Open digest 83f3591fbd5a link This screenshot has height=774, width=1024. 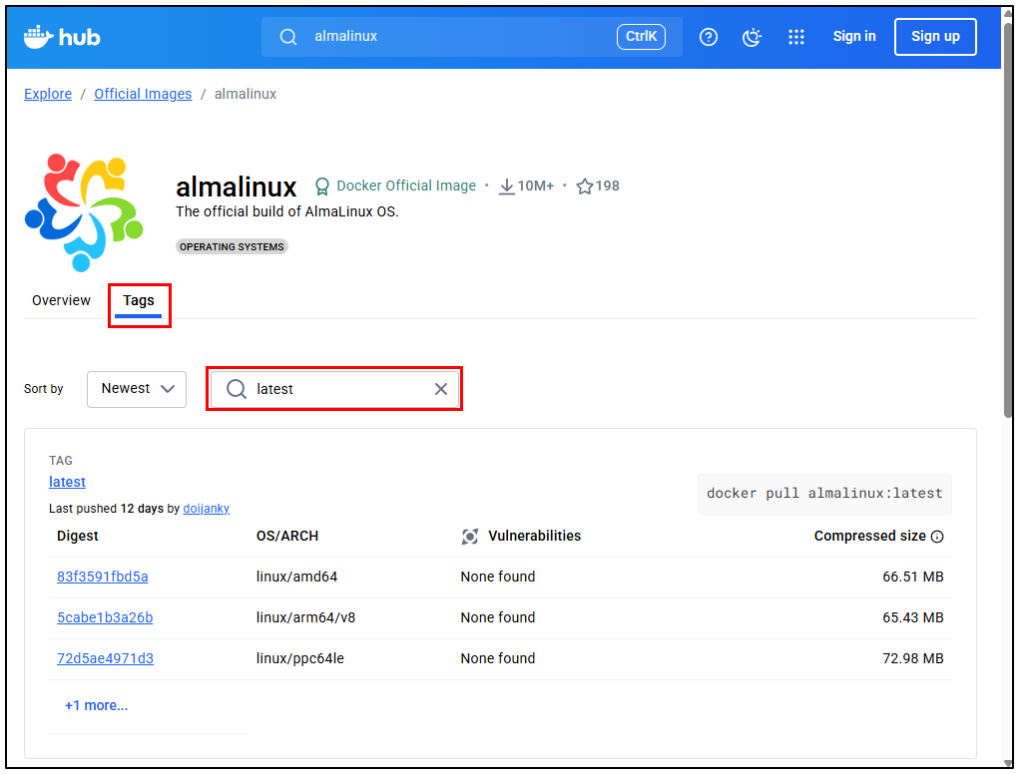(102, 577)
